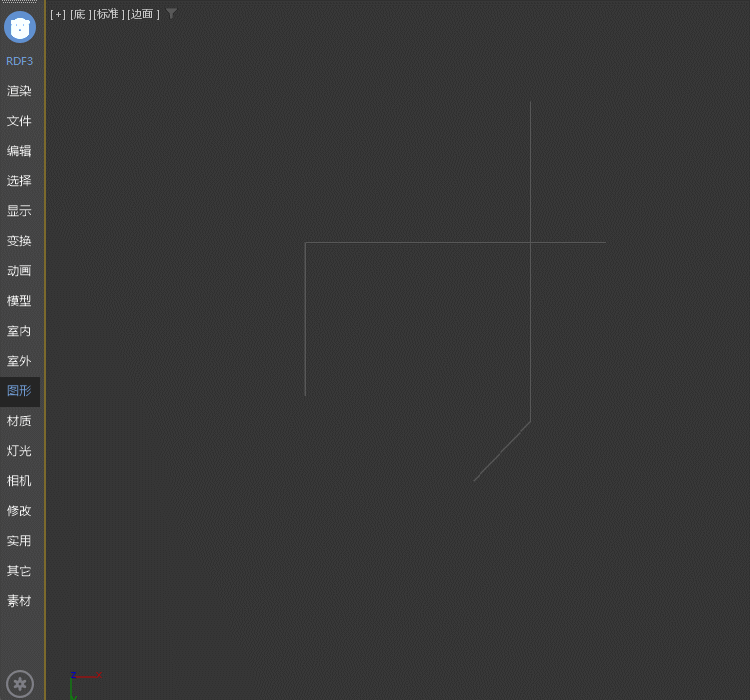This screenshot has height=700, width=750.
Task: Switch to the 灯光 (Lights) category
Action: coord(20,451)
